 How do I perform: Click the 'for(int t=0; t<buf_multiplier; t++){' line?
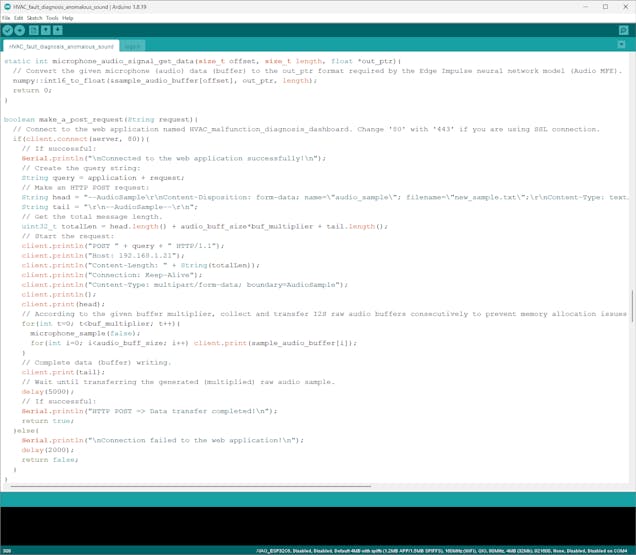pyautogui.click(x=101, y=324)
